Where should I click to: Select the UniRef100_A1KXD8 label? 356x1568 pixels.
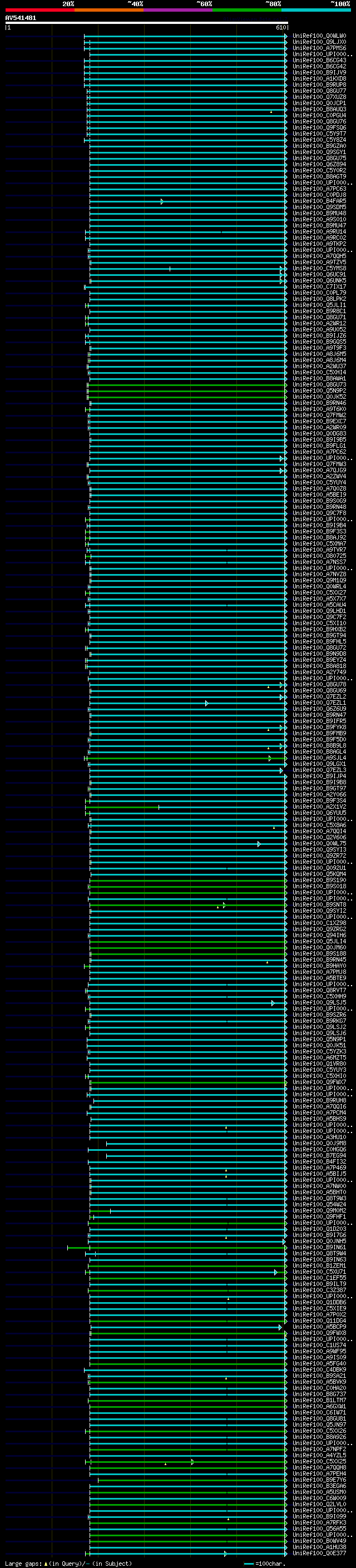pyautogui.click(x=319, y=79)
